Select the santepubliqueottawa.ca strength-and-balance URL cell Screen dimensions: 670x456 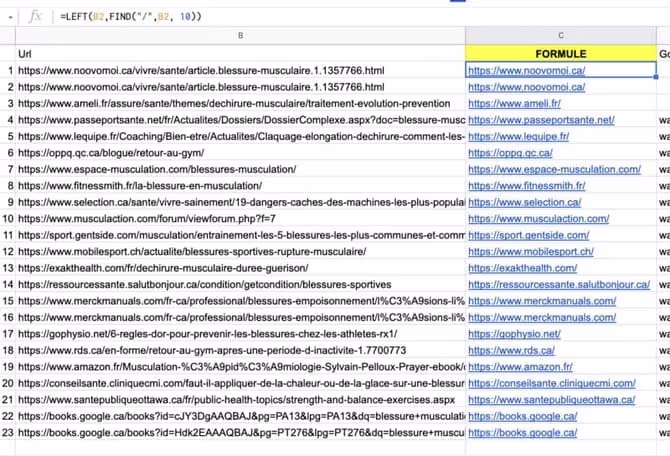(241, 400)
